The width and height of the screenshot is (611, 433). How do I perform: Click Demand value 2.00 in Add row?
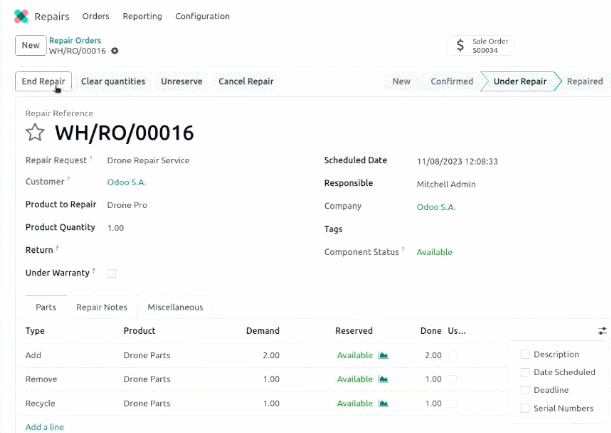tap(271, 355)
